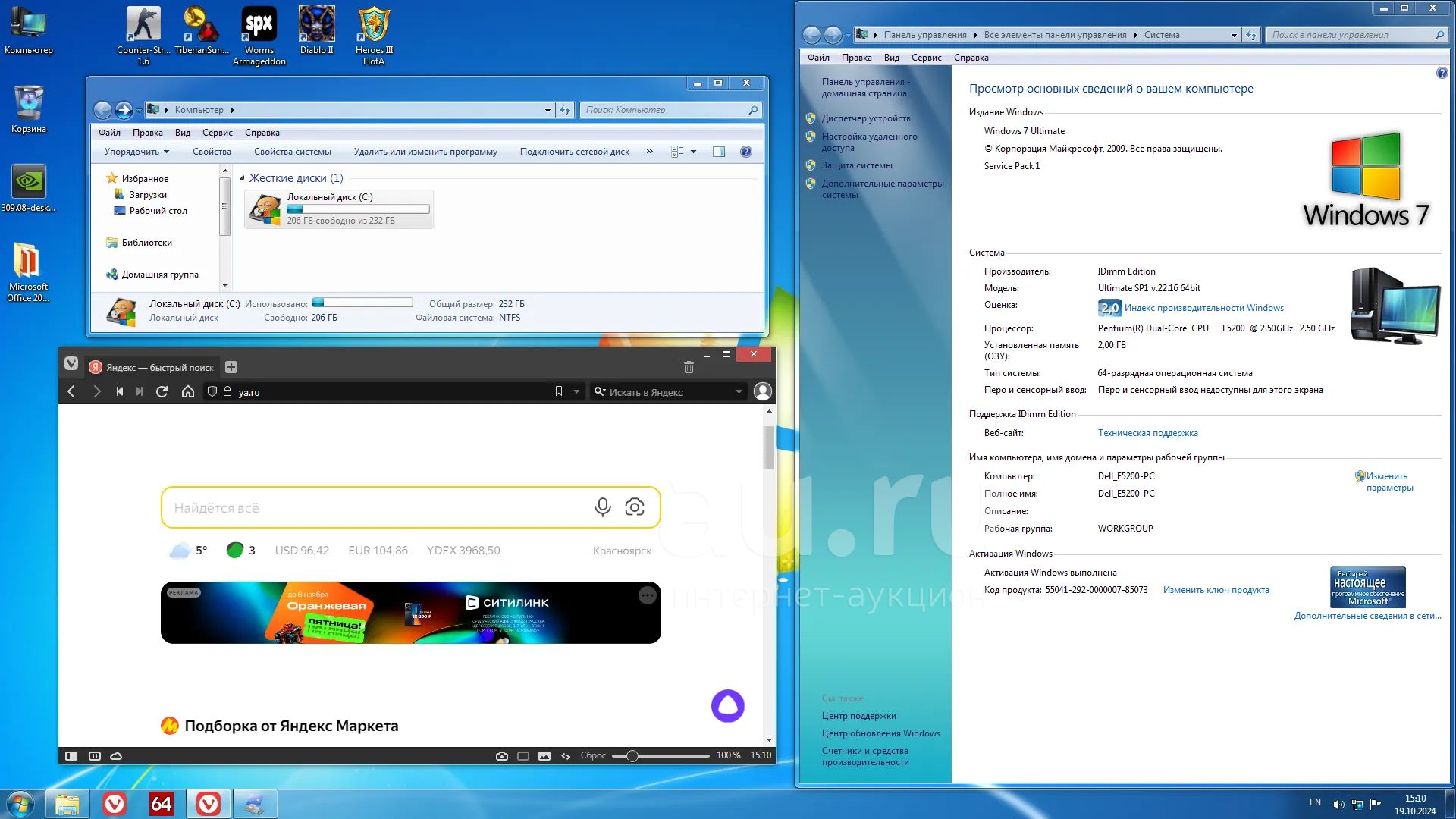Click Подключить сетевой диск
This screenshot has height=819, width=1456.
click(575, 152)
